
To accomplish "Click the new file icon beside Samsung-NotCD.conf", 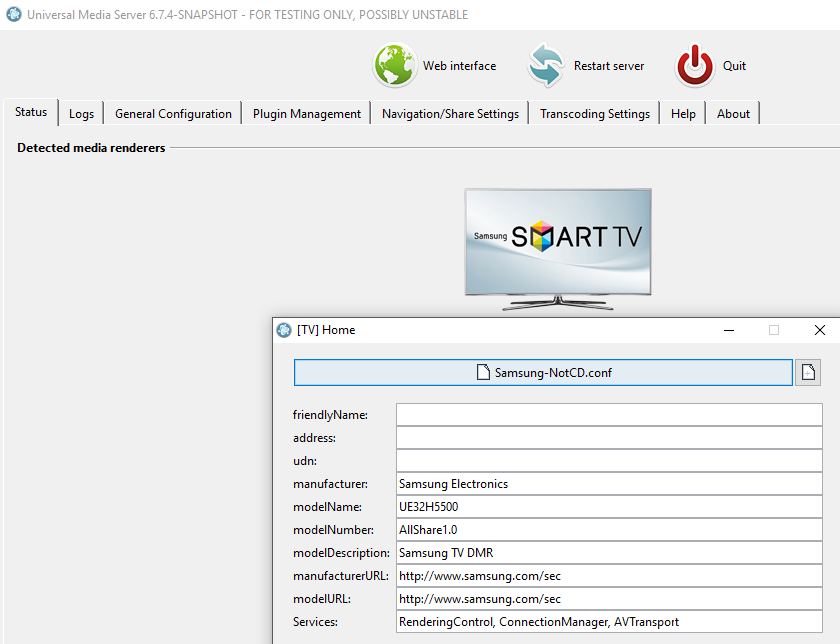I will click(x=808, y=372).
